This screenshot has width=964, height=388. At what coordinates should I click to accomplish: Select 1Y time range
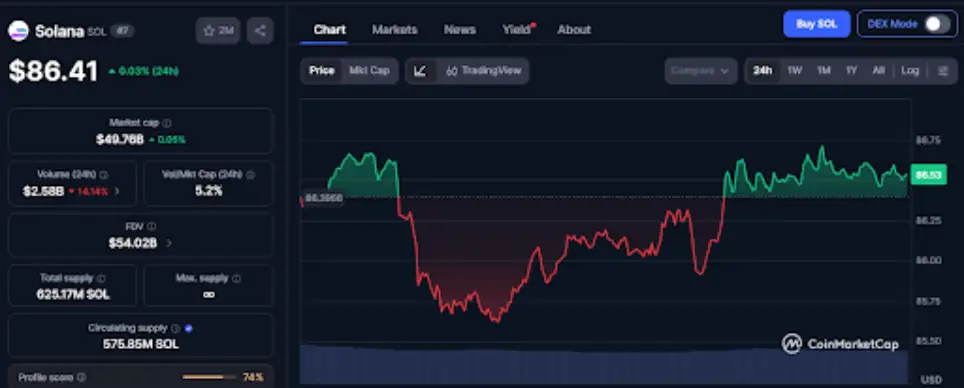pos(851,71)
